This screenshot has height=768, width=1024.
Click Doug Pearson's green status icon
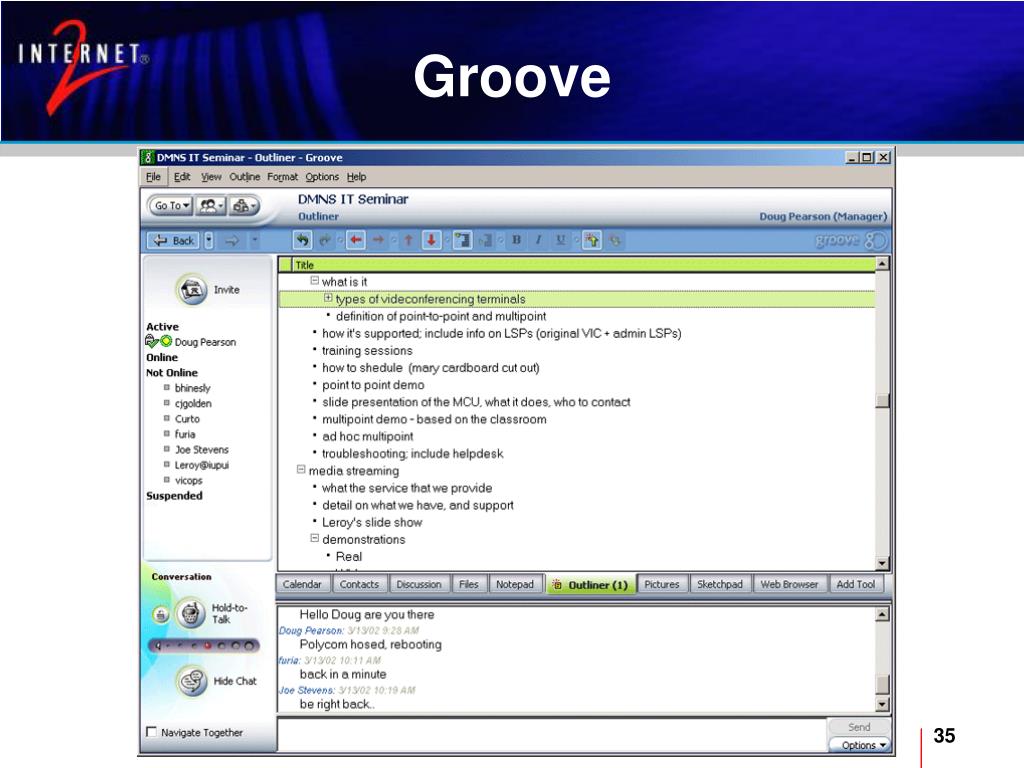click(166, 341)
